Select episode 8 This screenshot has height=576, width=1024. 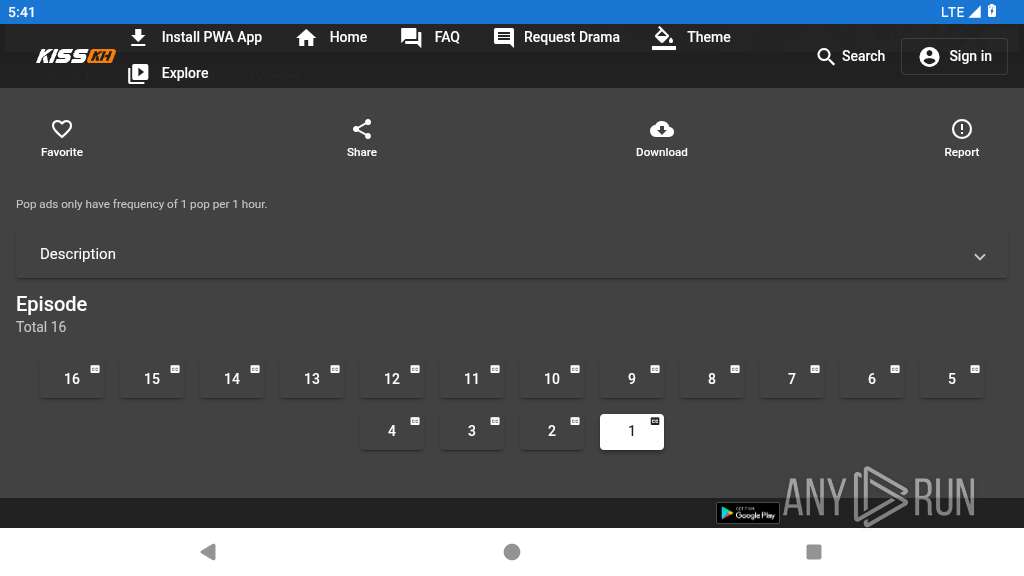pyautogui.click(x=712, y=379)
